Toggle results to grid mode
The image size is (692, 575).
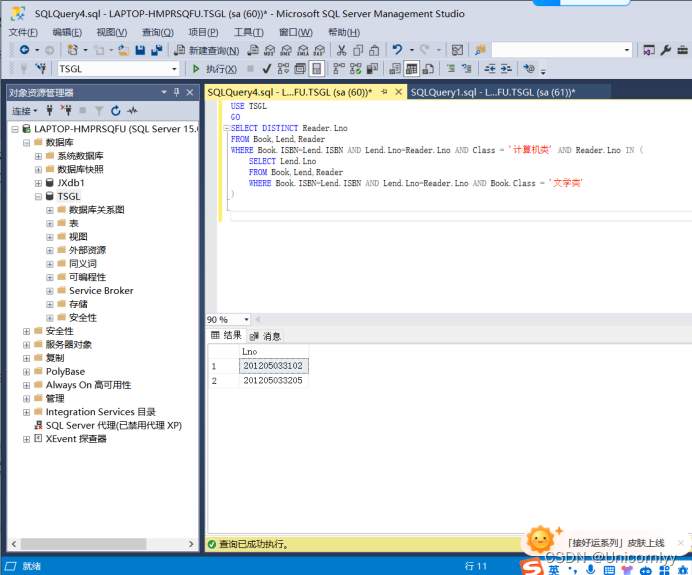(x=411, y=69)
